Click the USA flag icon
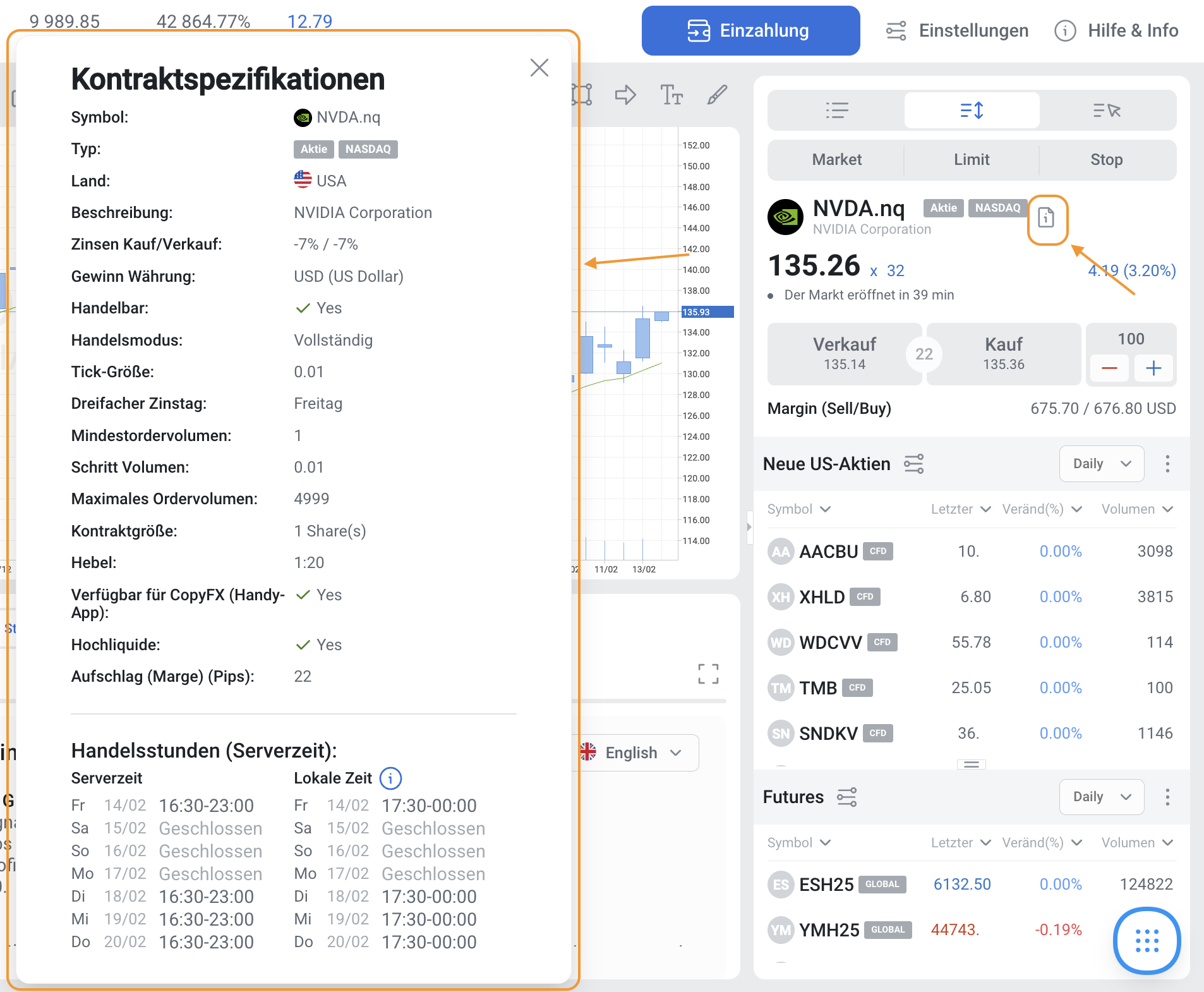 (303, 180)
